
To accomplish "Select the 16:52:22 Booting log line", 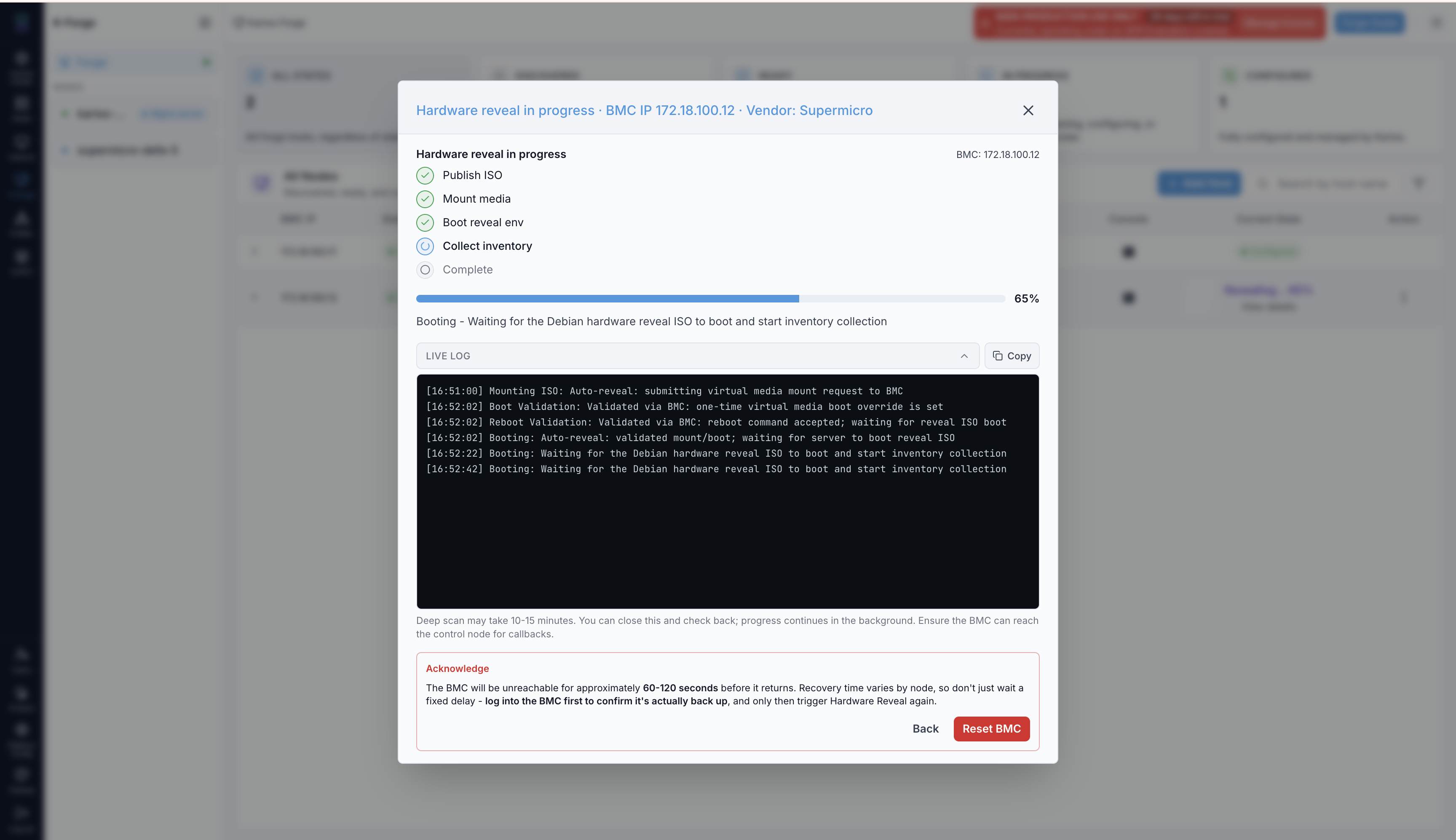I will click(717, 453).
